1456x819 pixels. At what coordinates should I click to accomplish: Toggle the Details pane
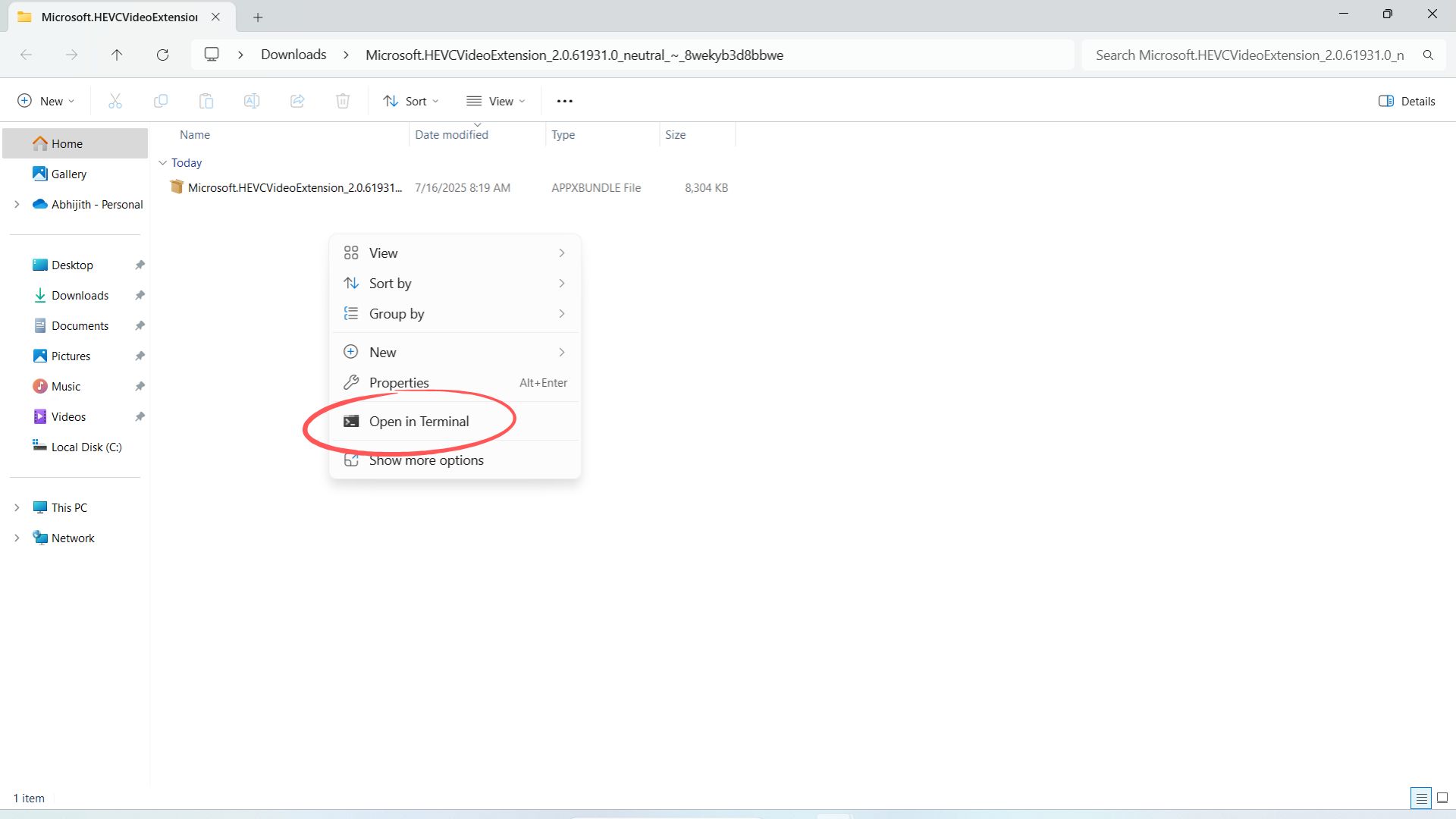1407,101
